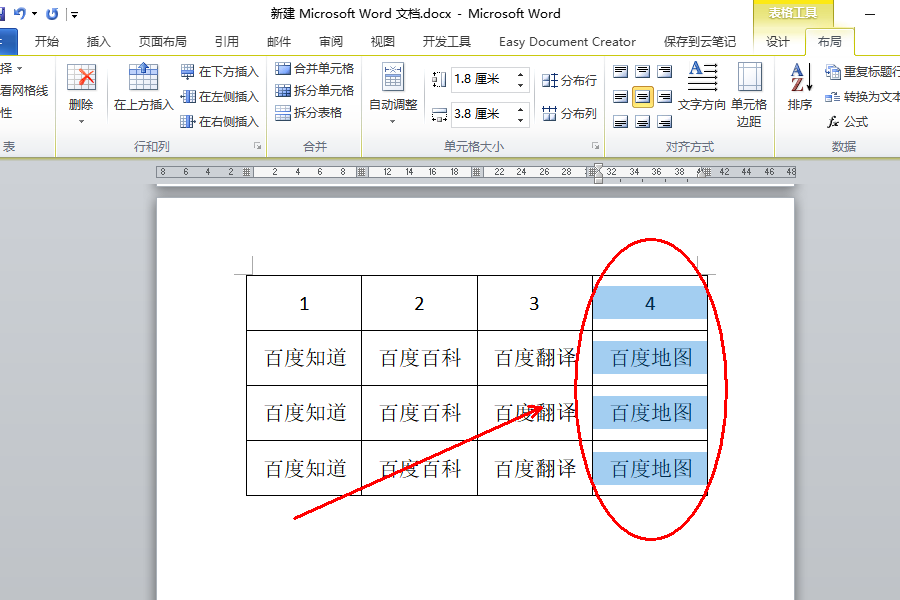
Task: Select bottom-right cell alignment
Action: 665,122
